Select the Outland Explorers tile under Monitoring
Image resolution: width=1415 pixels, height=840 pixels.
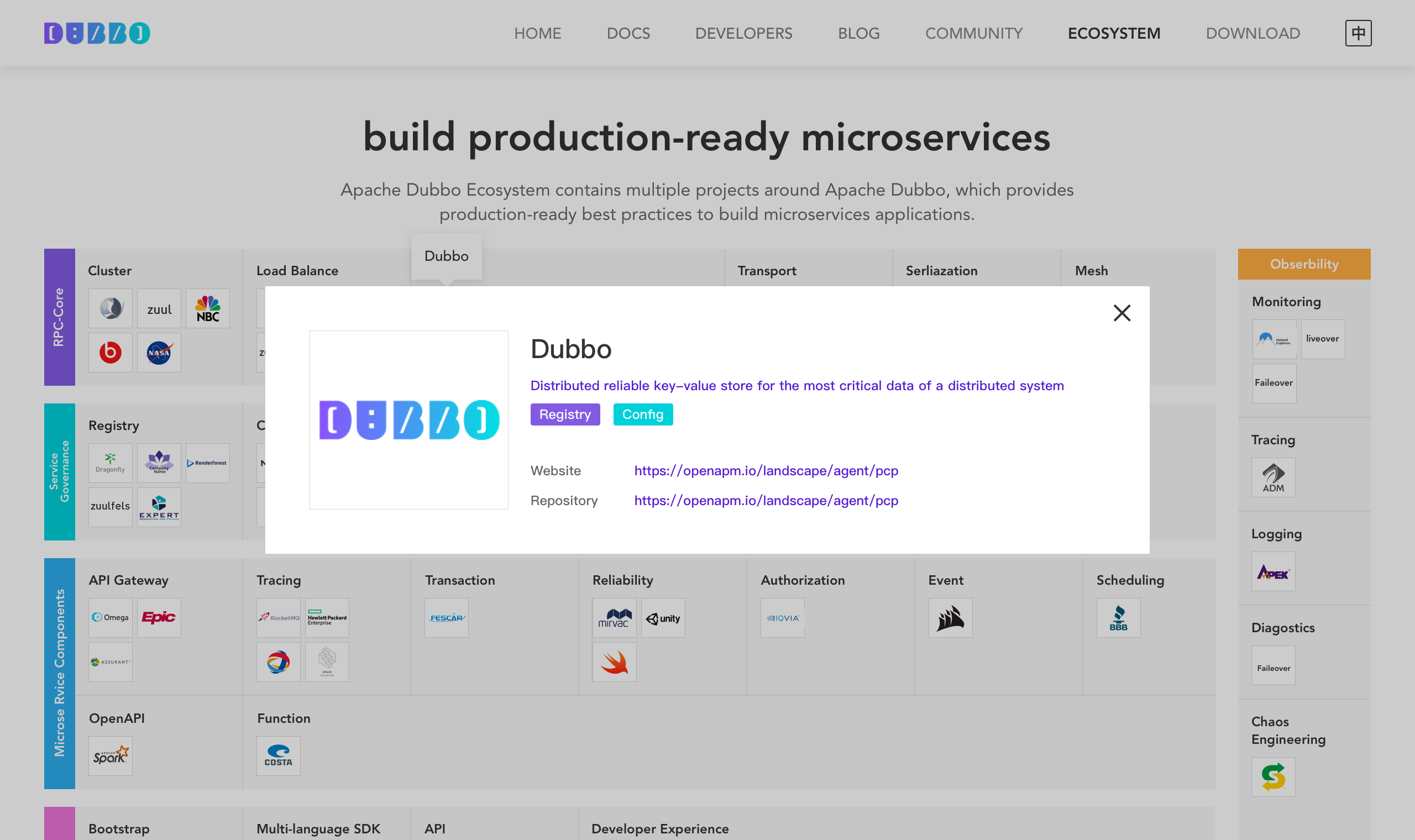click(1274, 339)
